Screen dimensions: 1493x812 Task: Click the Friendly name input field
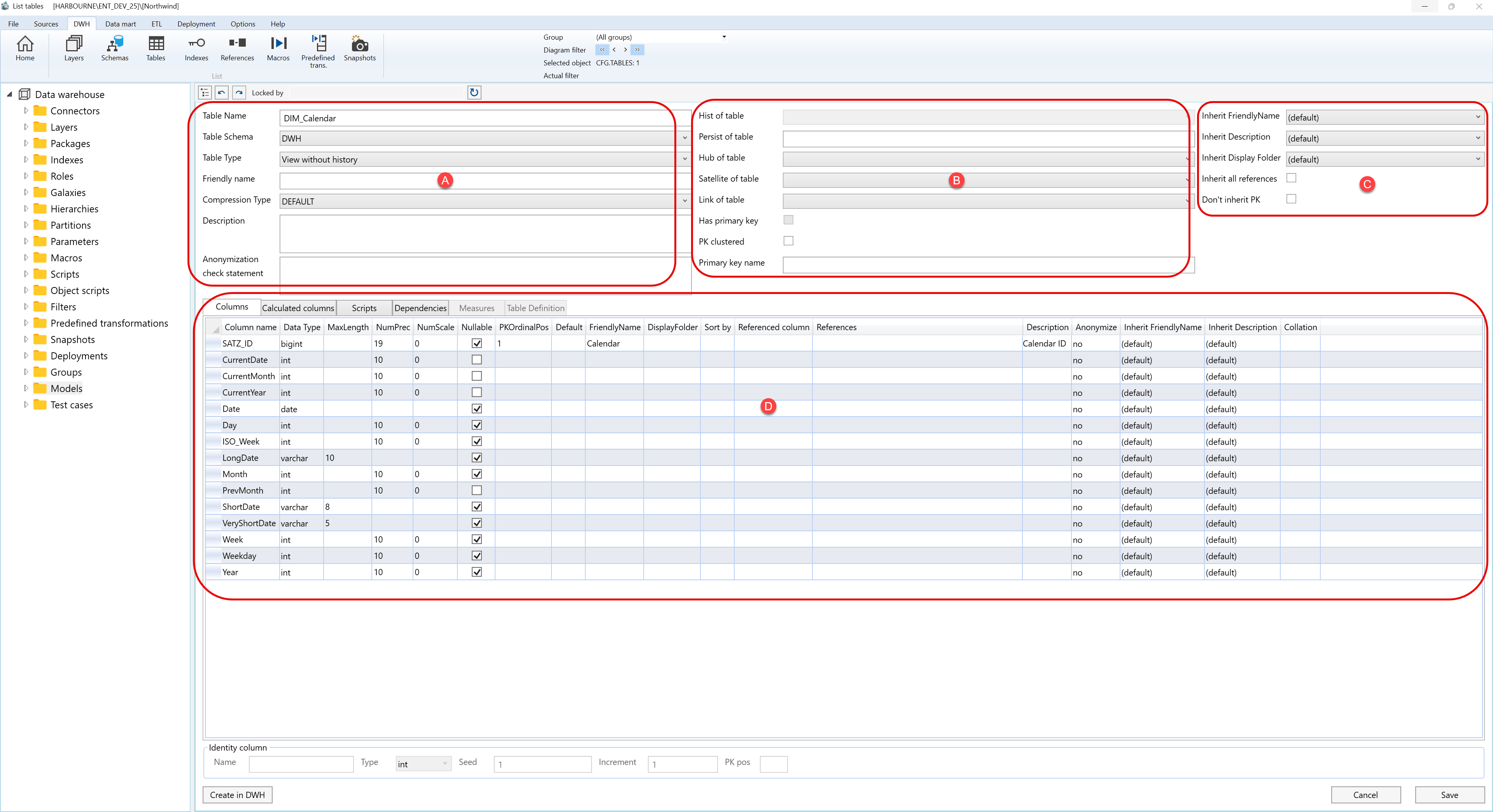tap(485, 181)
